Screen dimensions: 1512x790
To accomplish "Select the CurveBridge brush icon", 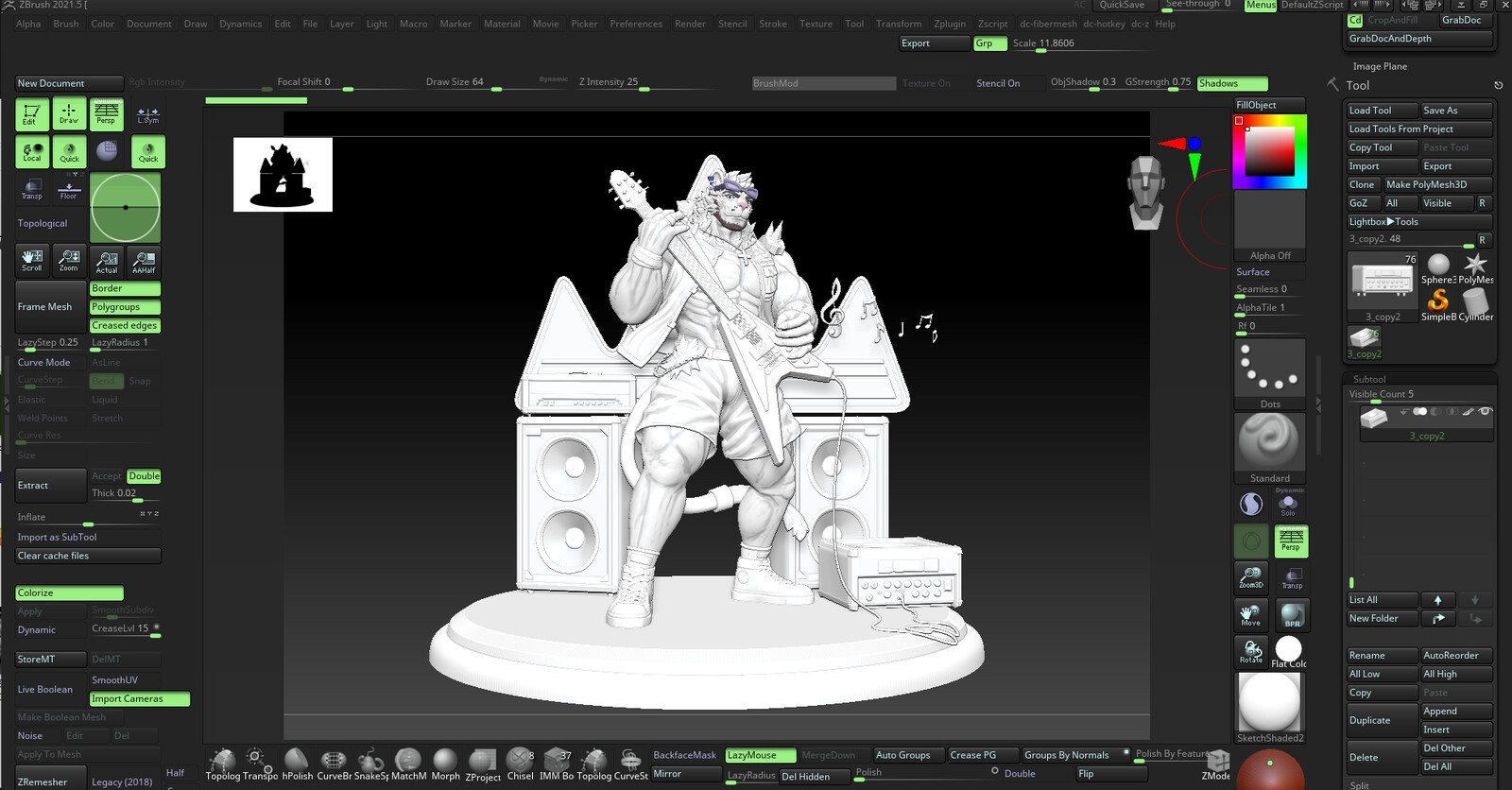I will (334, 764).
